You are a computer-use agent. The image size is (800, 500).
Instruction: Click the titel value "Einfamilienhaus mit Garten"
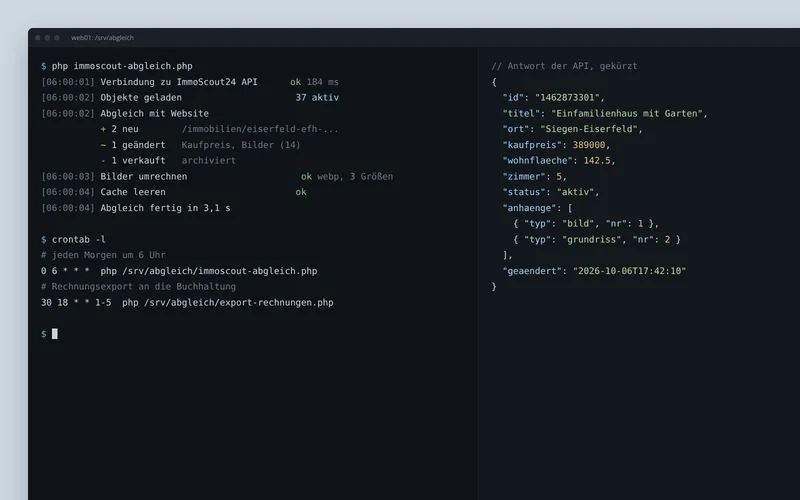[627, 114]
